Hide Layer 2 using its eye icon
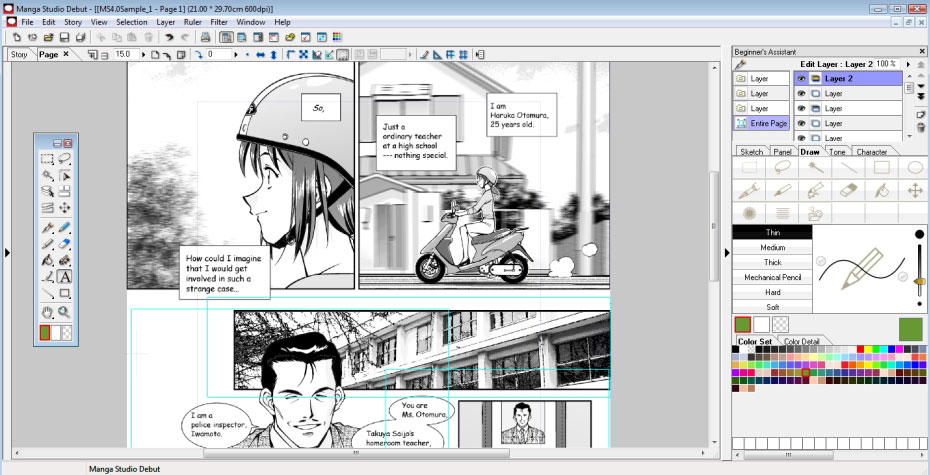This screenshot has width=930, height=475. (801, 78)
